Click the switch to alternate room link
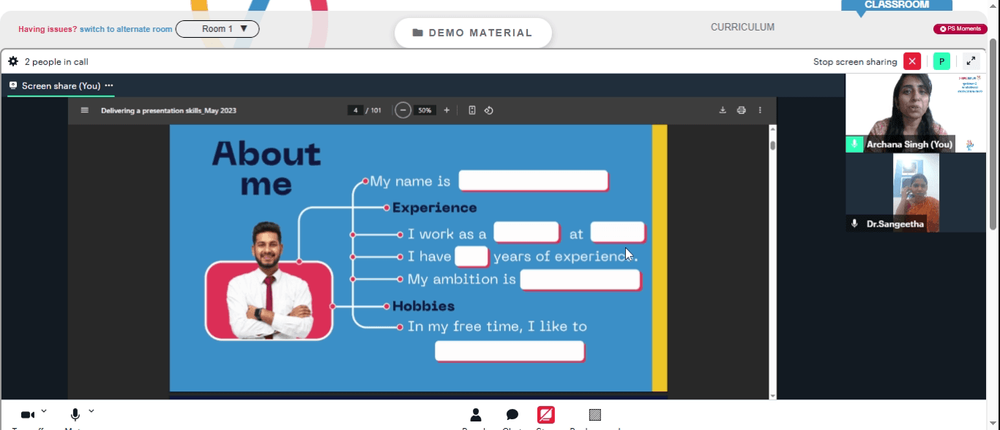The height and width of the screenshot is (430, 1000). pos(126,29)
